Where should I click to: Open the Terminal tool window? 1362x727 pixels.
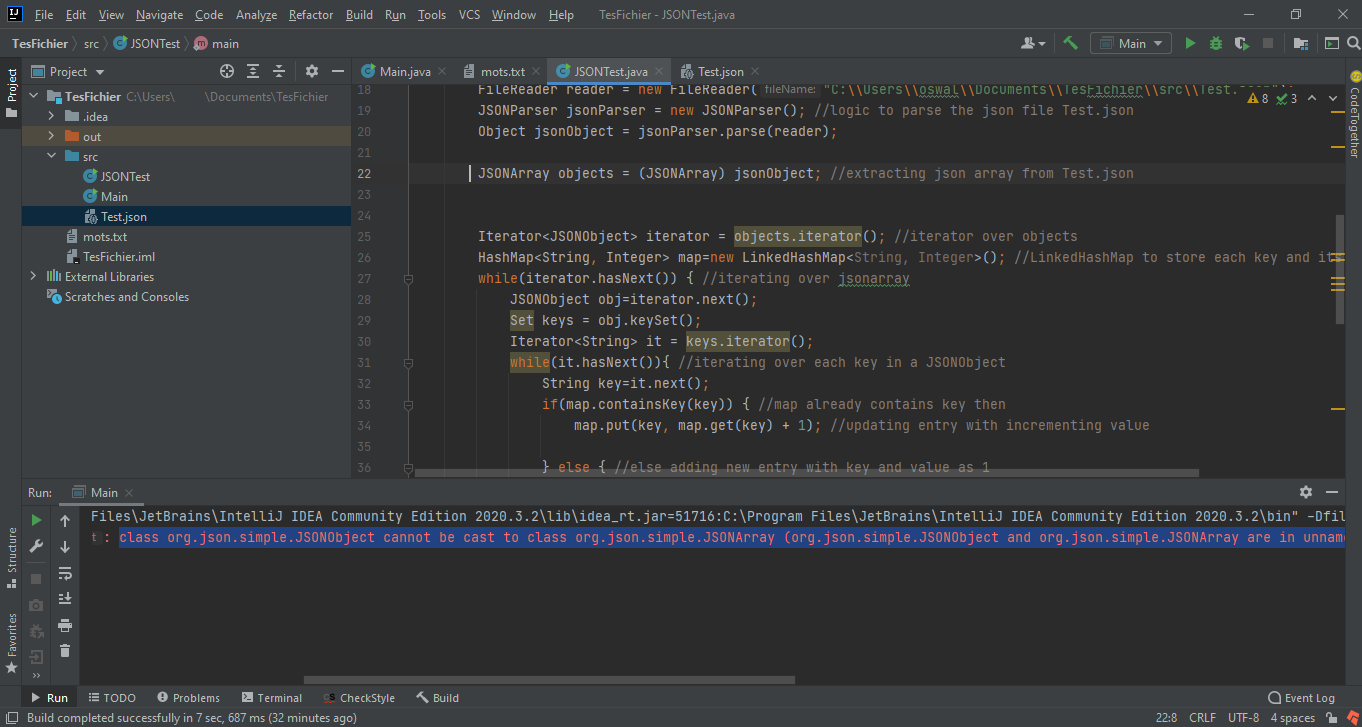(271, 697)
